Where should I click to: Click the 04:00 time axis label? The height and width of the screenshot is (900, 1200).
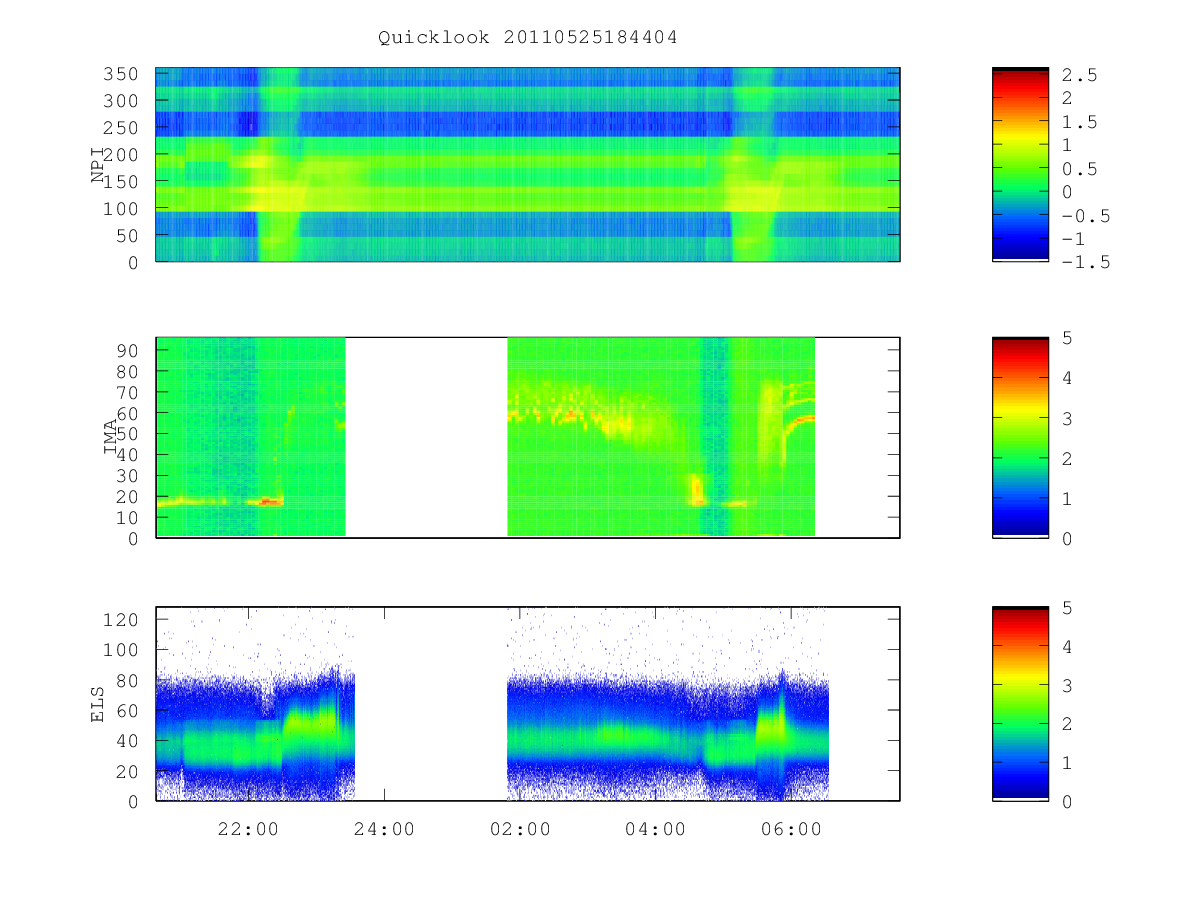pyautogui.click(x=655, y=829)
